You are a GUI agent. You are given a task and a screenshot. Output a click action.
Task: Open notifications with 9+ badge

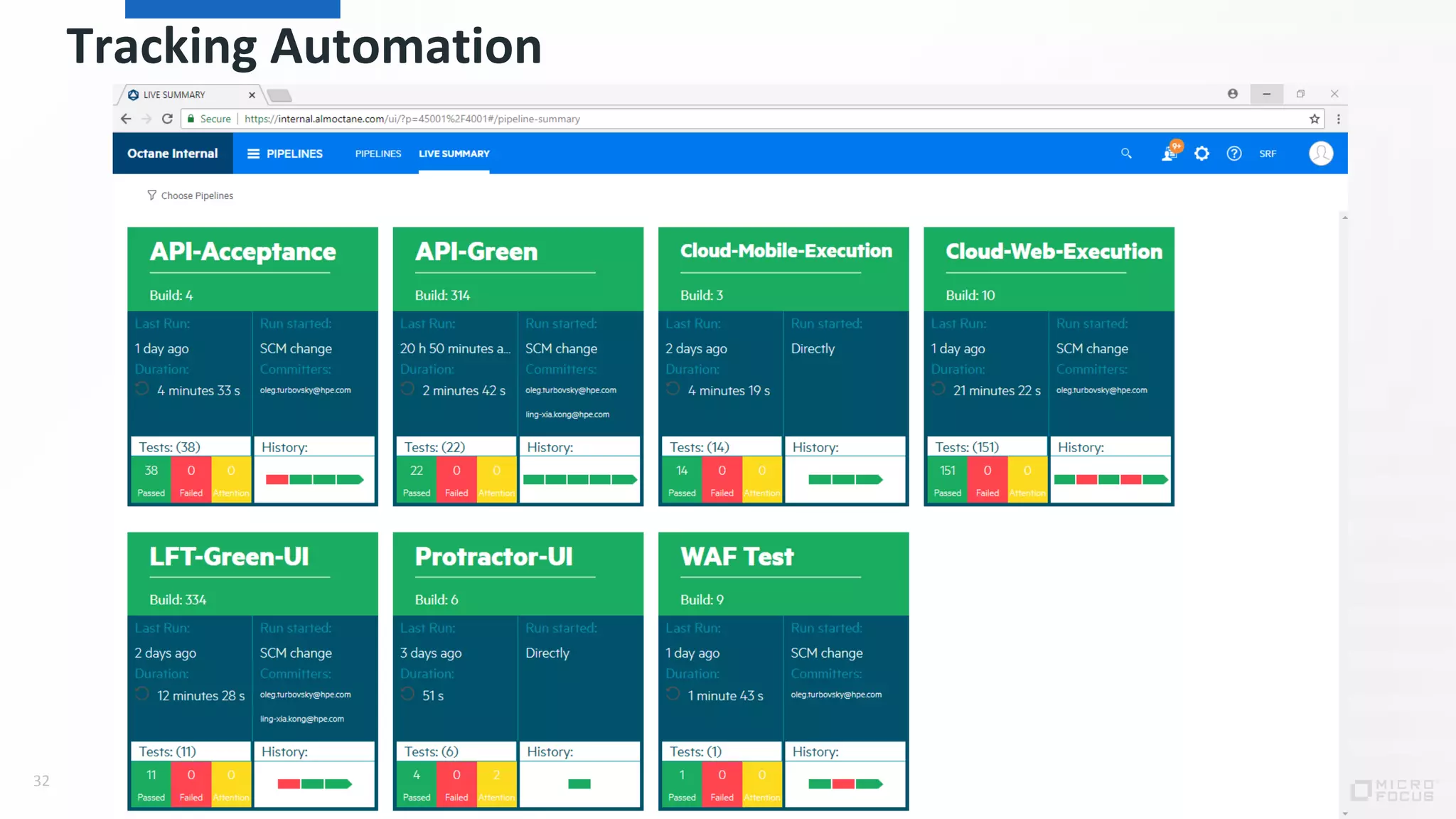tap(1170, 151)
